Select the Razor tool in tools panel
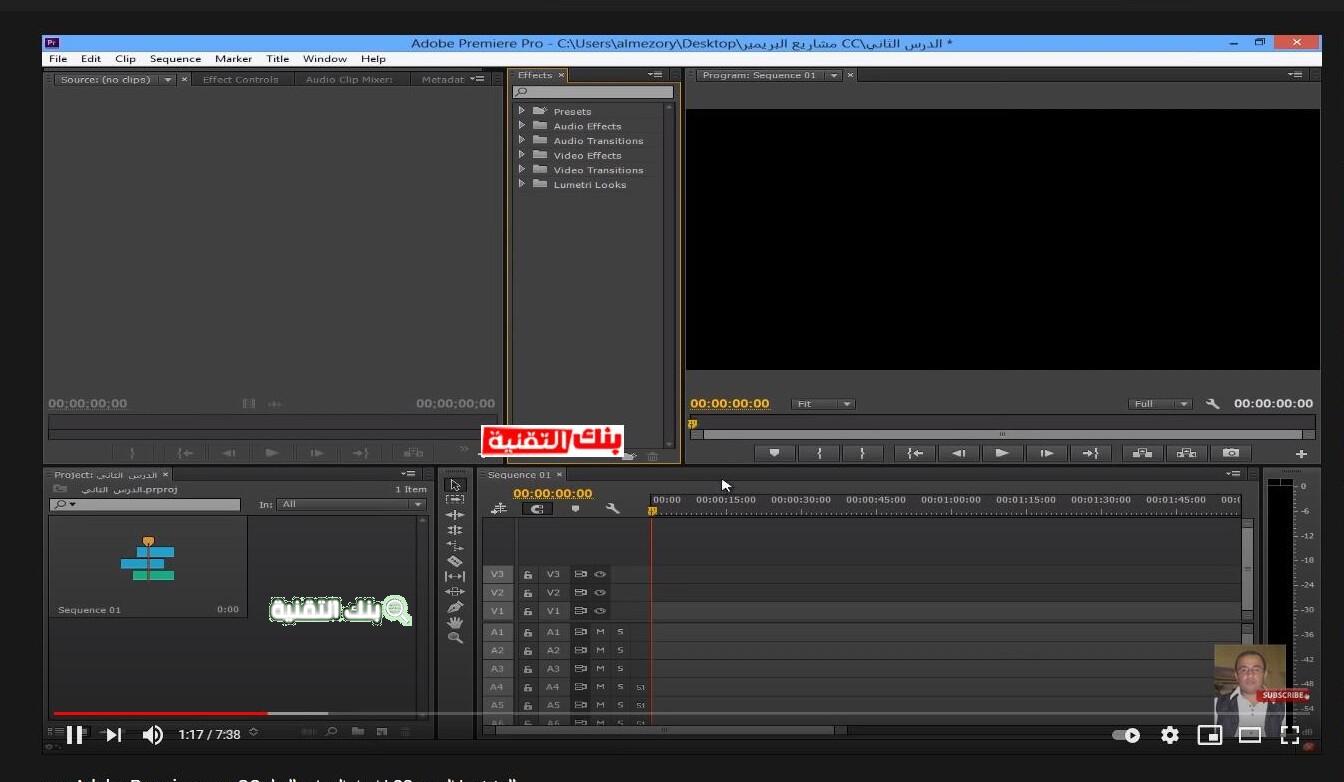The height and width of the screenshot is (782, 1344). (x=455, y=561)
